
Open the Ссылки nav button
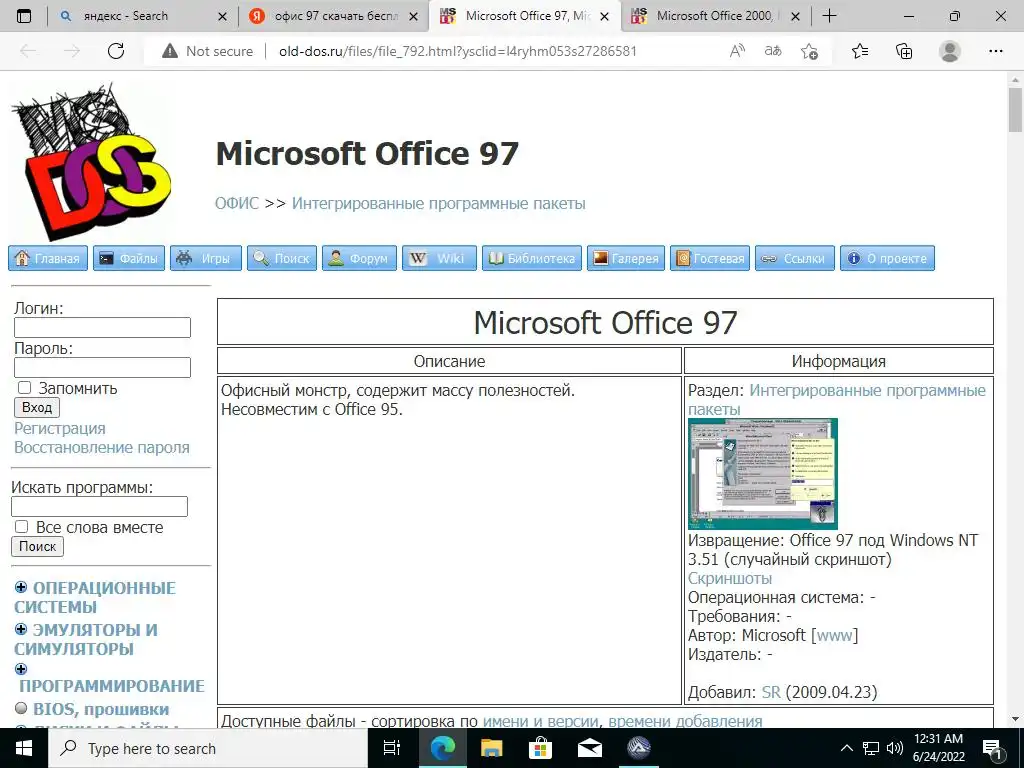point(795,258)
